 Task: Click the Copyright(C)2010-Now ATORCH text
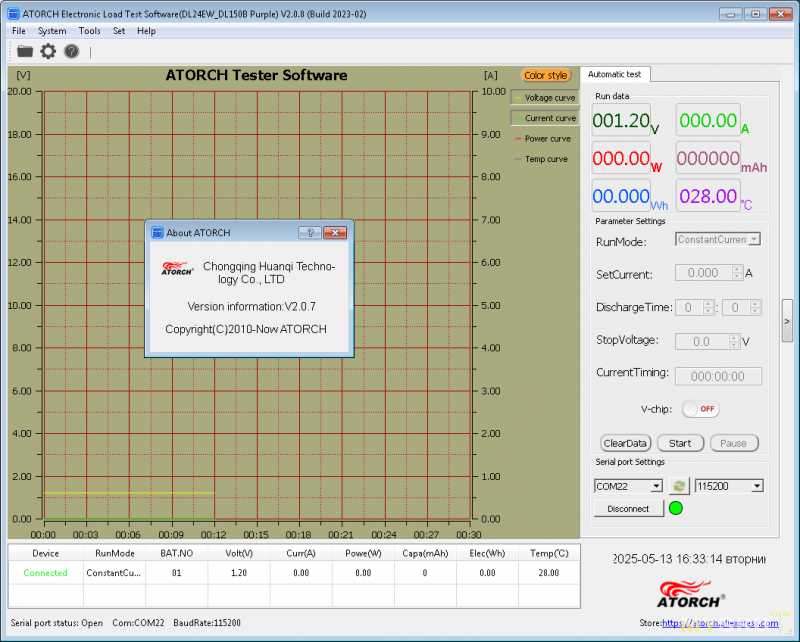246,329
